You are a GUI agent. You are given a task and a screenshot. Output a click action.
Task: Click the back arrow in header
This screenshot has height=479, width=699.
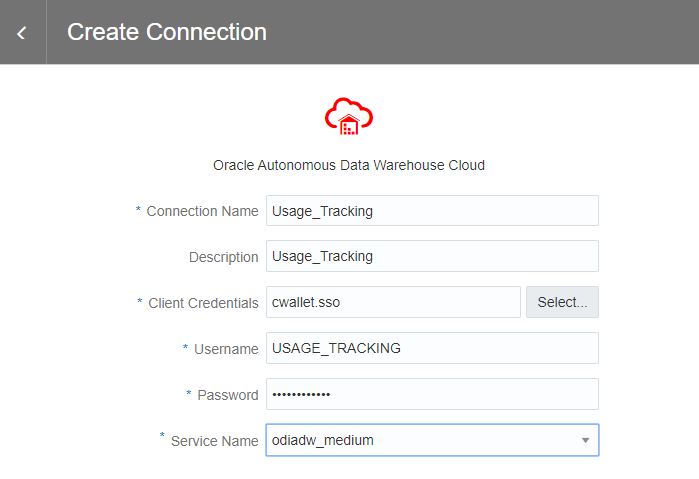pyautogui.click(x=22, y=33)
